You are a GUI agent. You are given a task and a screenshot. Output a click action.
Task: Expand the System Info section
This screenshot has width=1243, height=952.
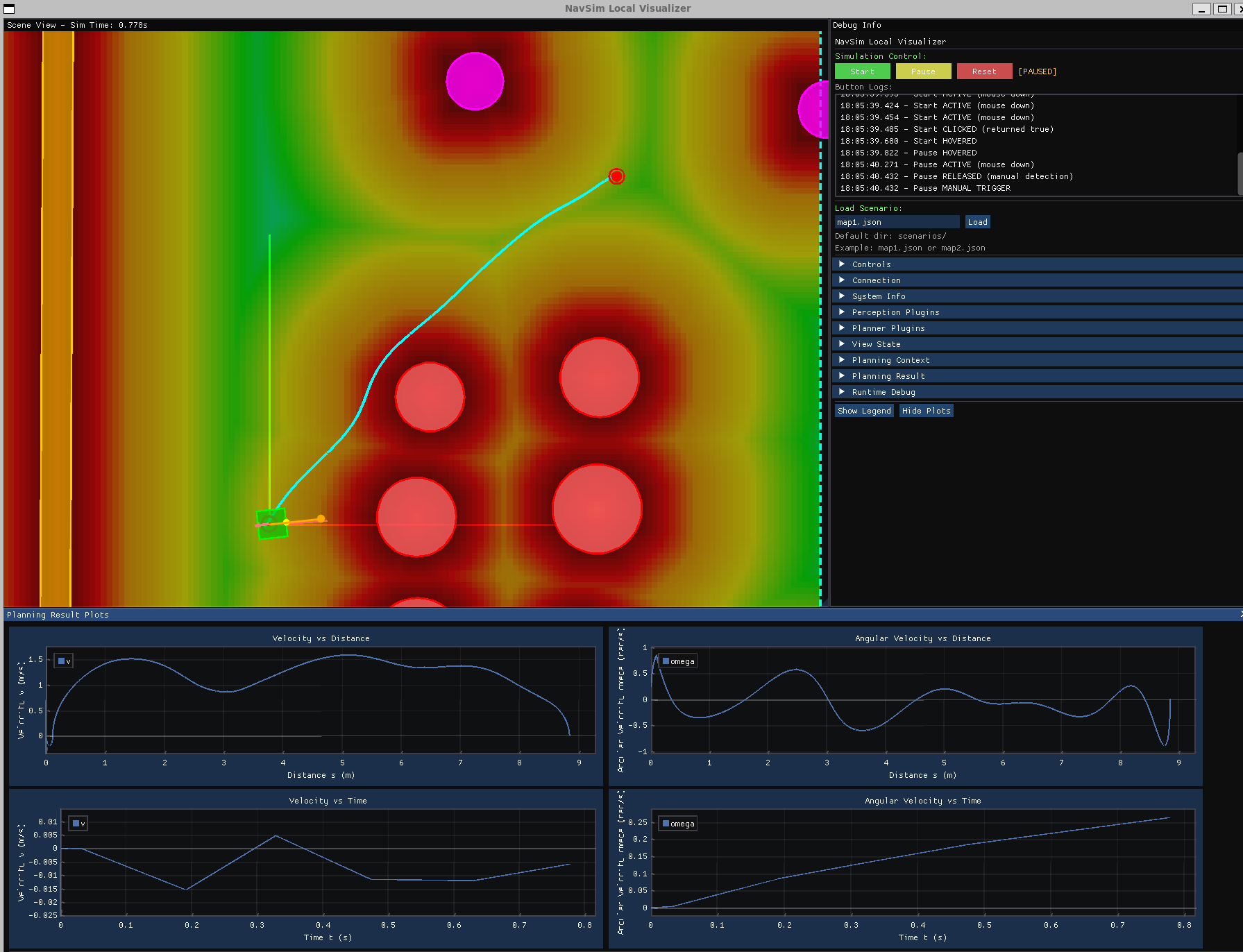coord(878,296)
